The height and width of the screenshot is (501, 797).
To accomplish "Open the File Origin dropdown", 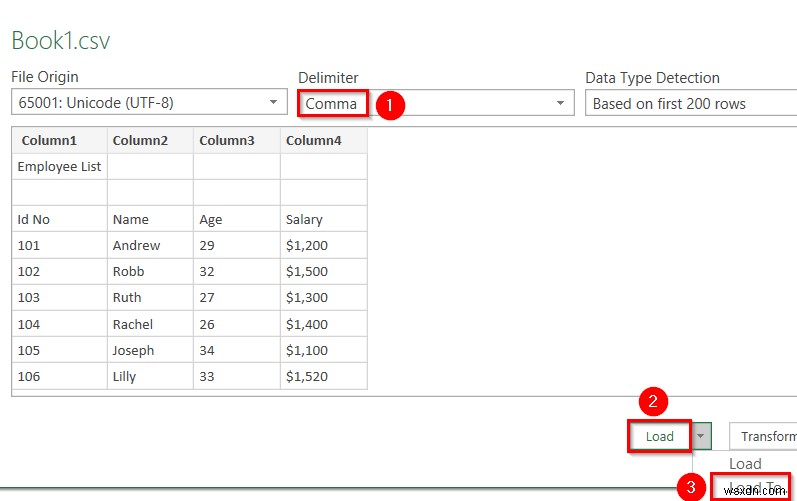I will pos(149,102).
